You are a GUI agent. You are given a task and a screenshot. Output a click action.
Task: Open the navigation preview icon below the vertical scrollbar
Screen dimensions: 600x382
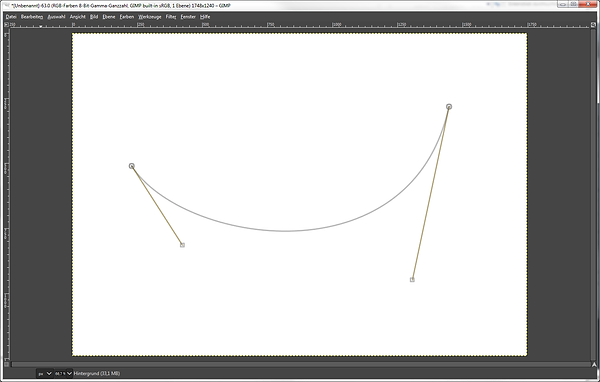593,364
